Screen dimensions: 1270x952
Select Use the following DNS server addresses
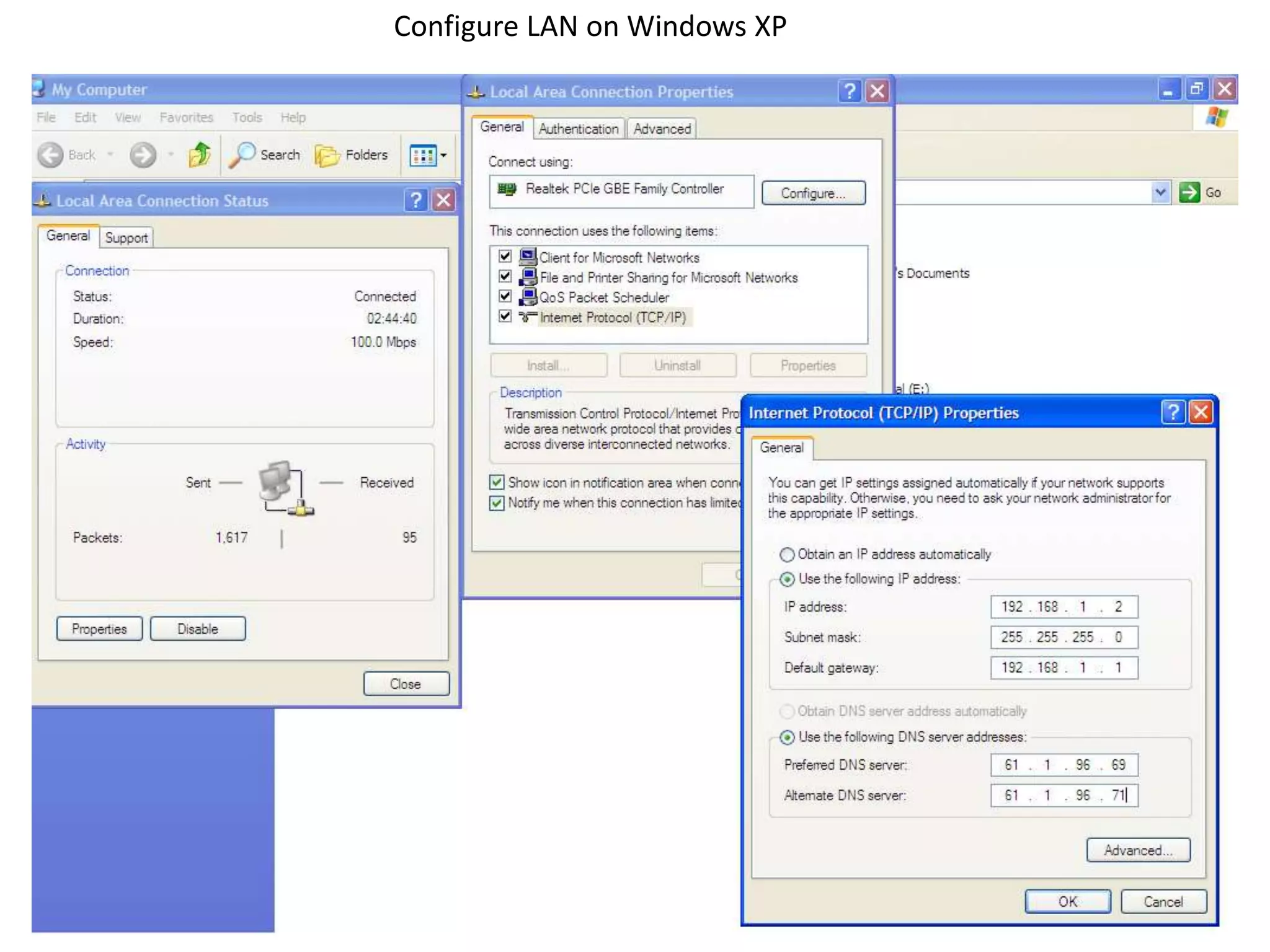[787, 738]
